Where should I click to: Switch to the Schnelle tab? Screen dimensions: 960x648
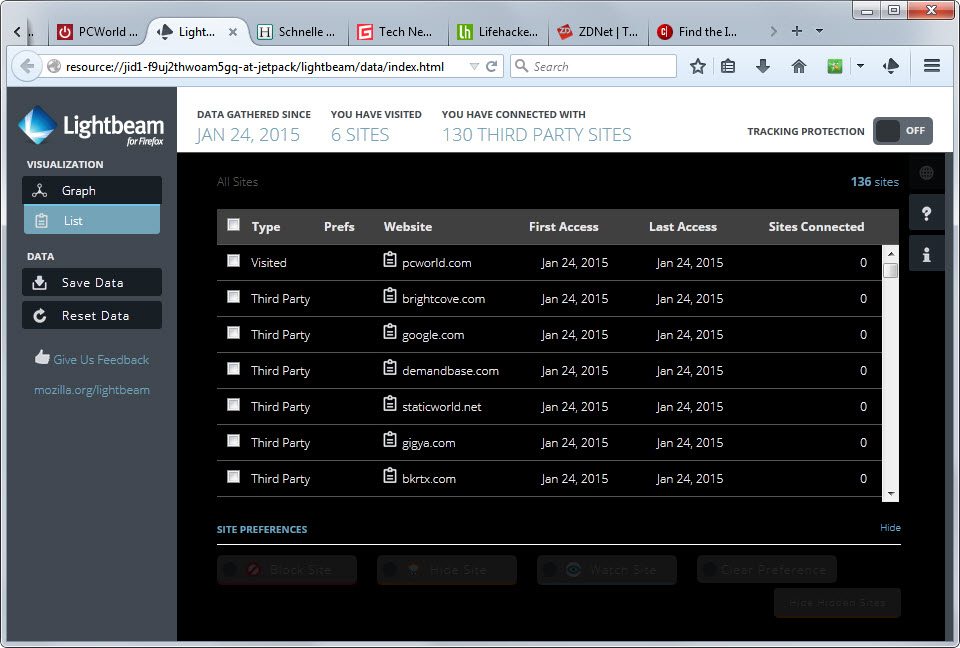[x=299, y=32]
